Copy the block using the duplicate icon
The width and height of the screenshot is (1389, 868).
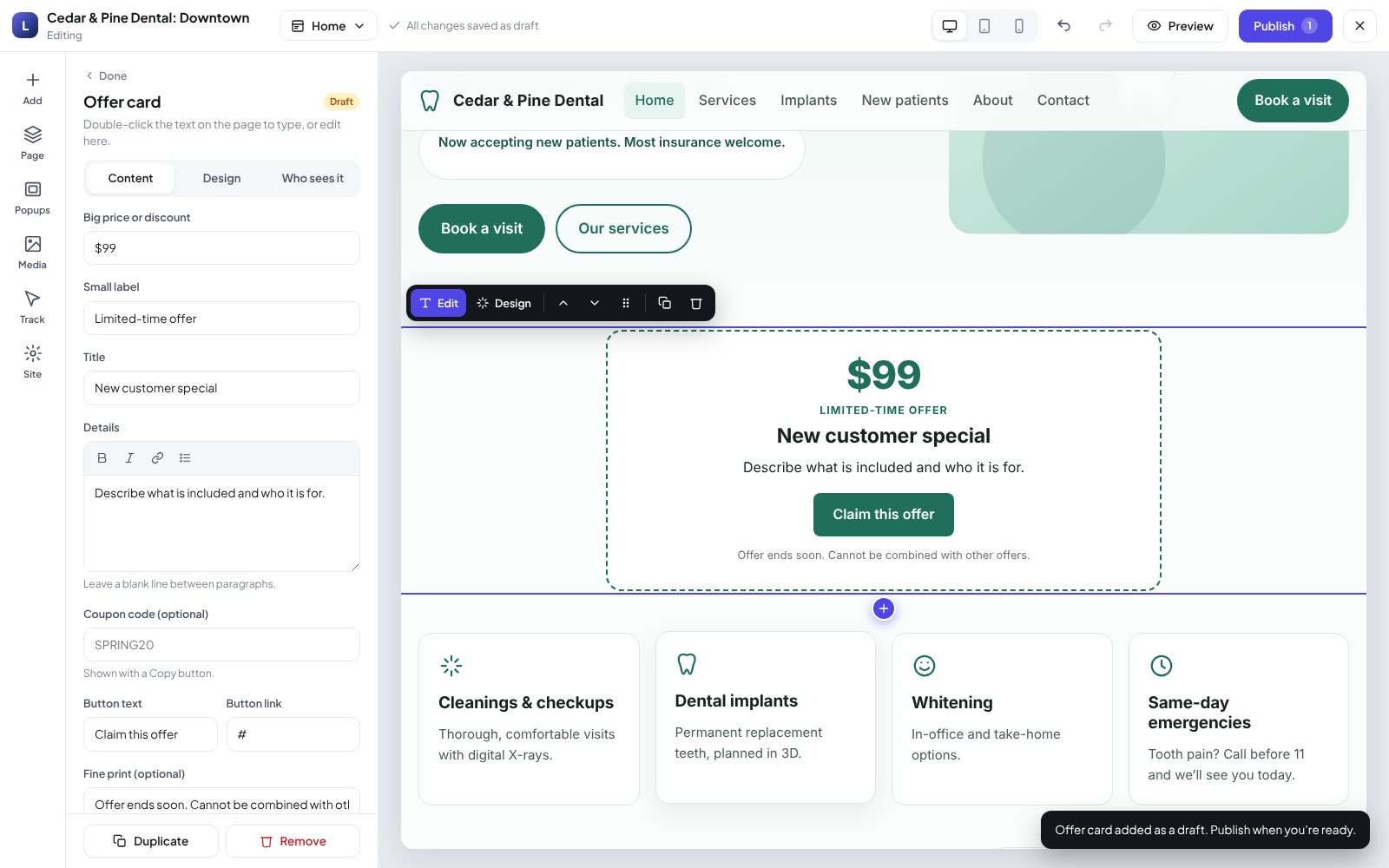(664, 303)
